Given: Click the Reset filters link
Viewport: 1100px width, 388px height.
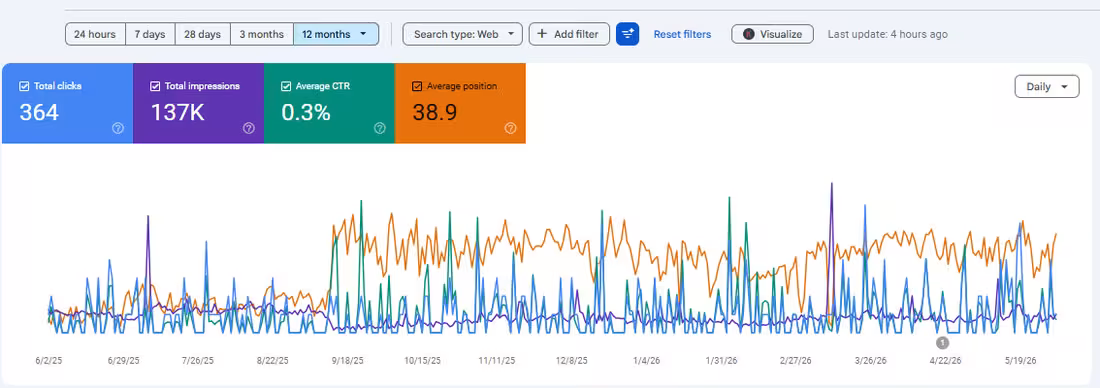Looking at the screenshot, I should click(682, 34).
